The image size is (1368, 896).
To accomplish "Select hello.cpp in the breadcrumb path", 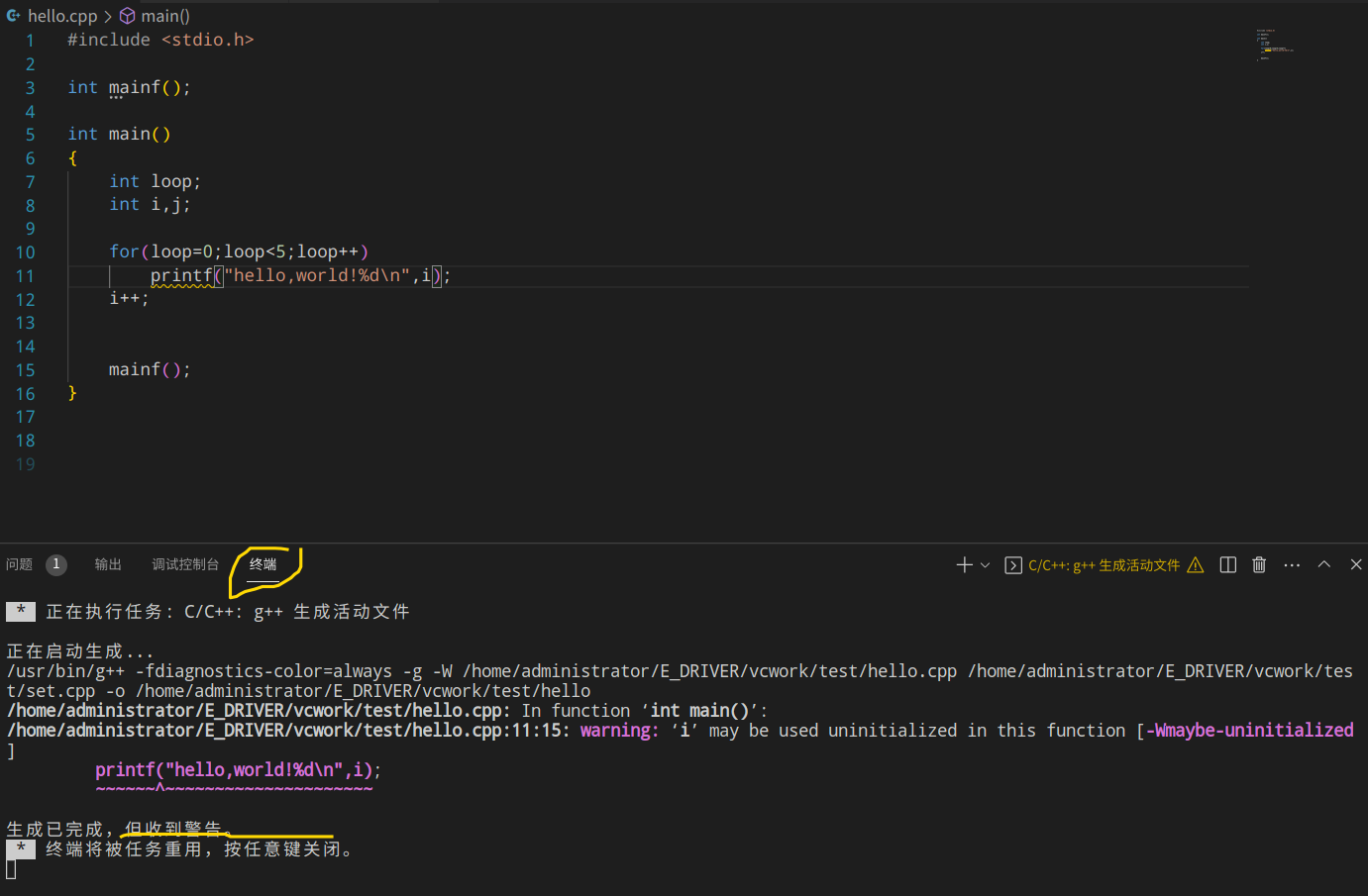I will point(62,16).
